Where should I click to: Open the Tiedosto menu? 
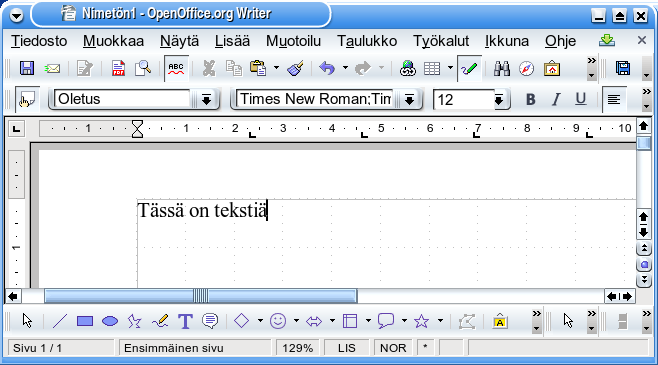39,41
